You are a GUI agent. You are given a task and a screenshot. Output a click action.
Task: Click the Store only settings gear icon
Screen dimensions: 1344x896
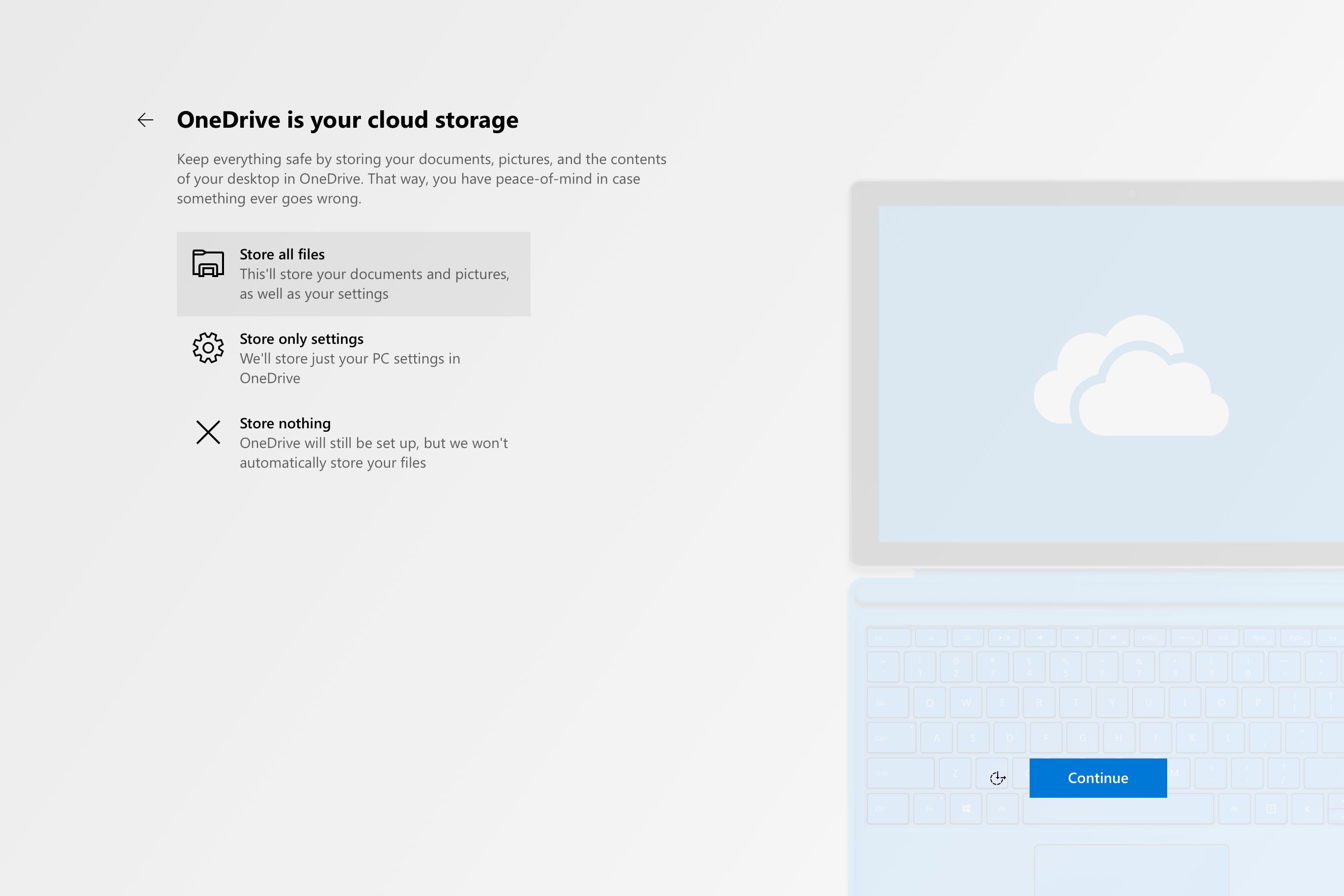pos(208,347)
